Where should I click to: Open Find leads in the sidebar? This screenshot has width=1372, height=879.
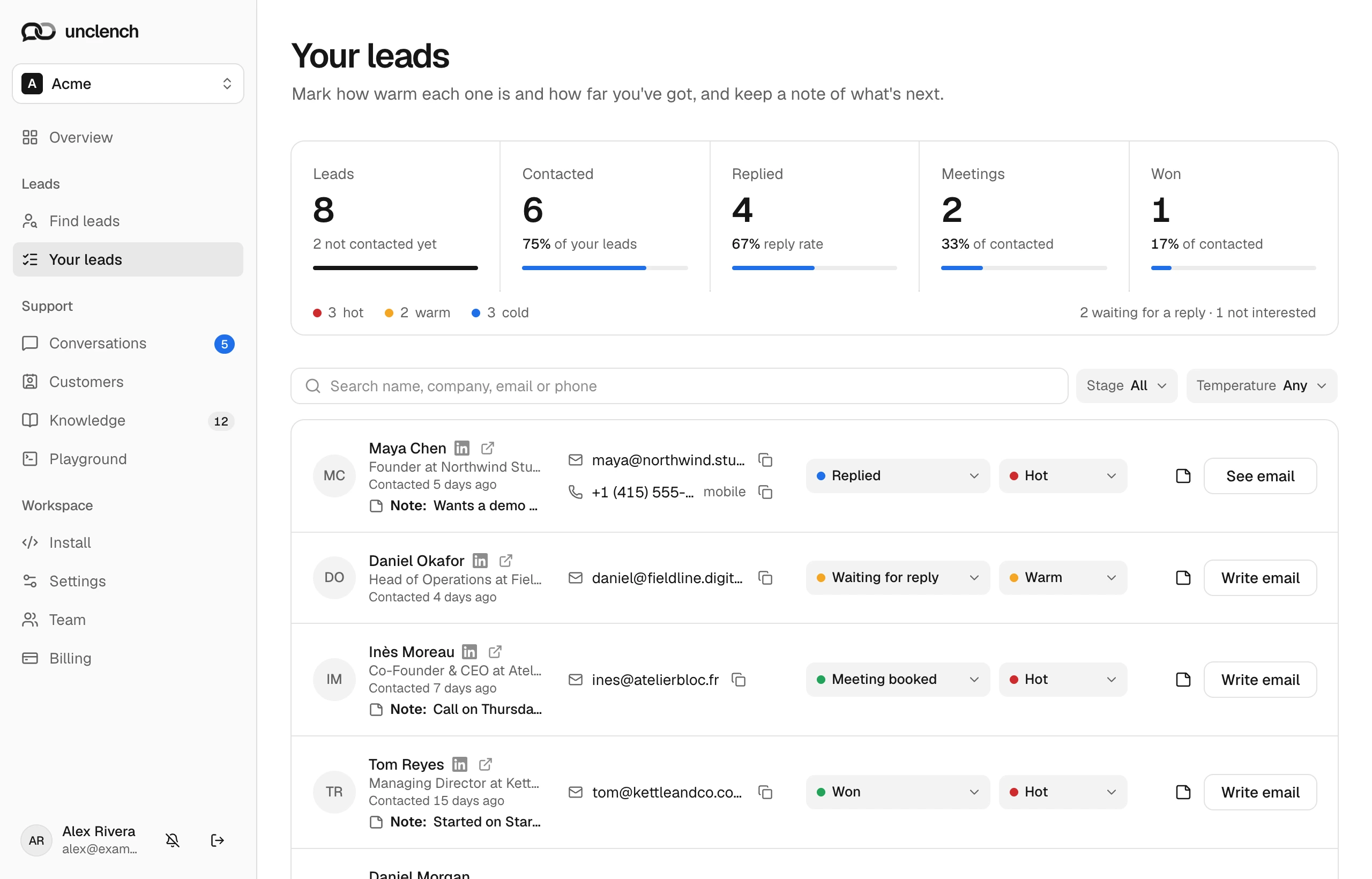[x=128, y=221]
